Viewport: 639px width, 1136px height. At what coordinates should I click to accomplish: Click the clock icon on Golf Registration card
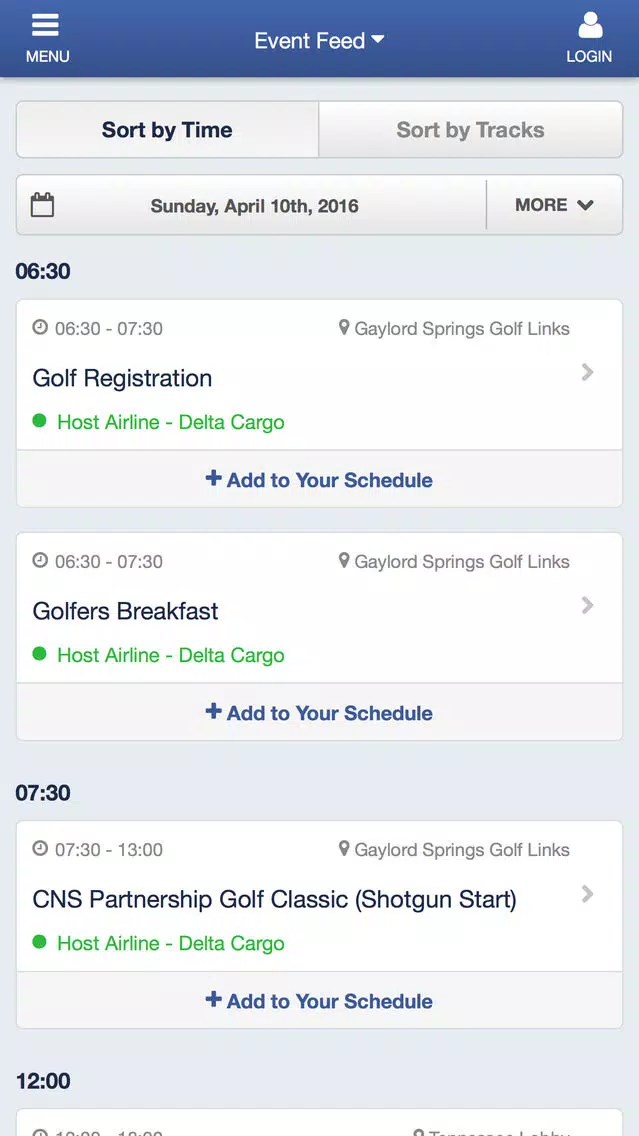[x=41, y=328]
